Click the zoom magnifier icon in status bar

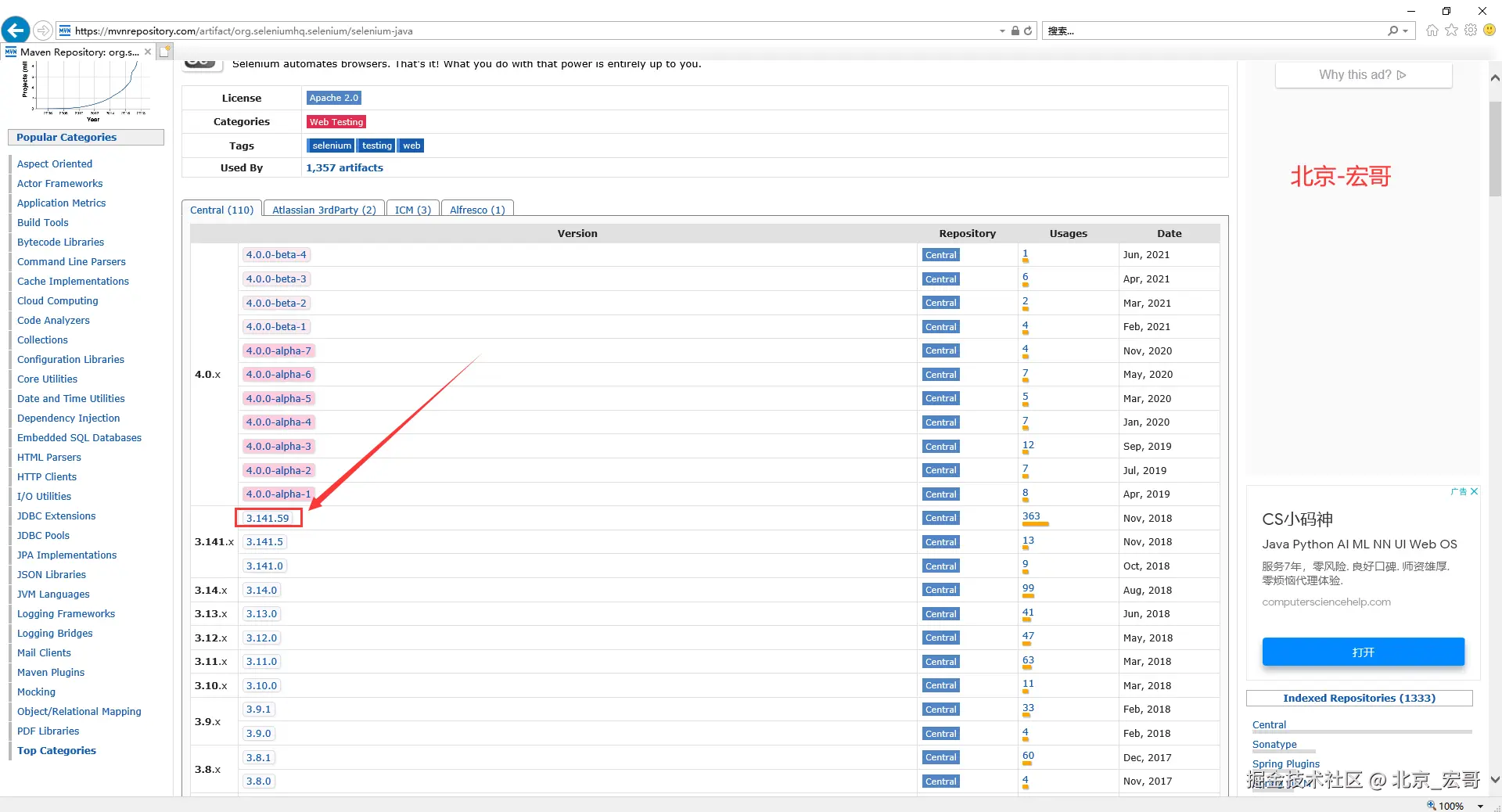click(x=1431, y=805)
